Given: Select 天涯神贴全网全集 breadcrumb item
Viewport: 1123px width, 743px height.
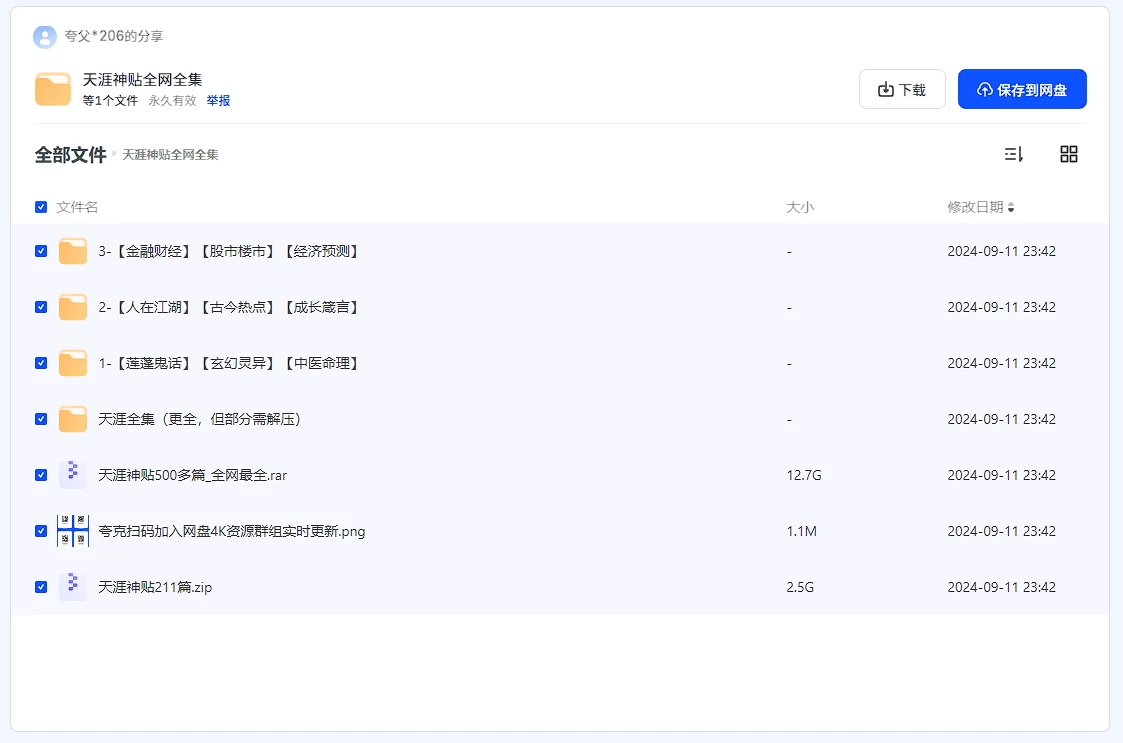Looking at the screenshot, I should 170,155.
